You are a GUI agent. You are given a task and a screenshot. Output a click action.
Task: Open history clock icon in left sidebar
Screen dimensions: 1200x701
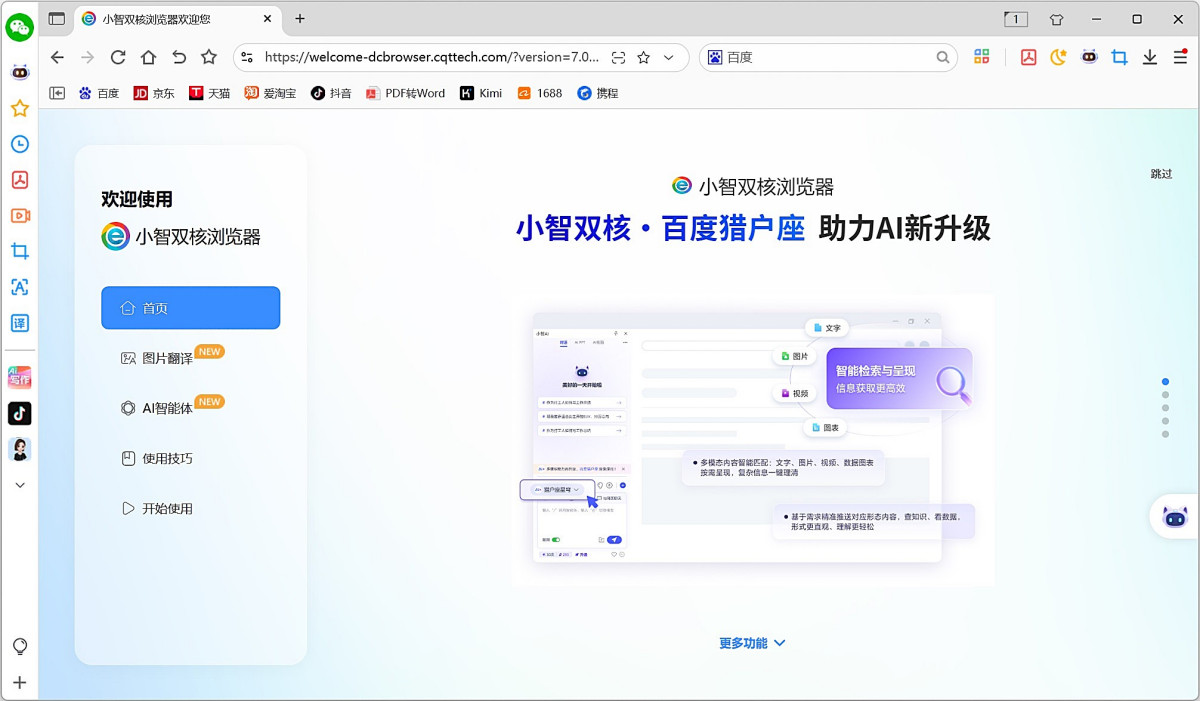(x=19, y=144)
